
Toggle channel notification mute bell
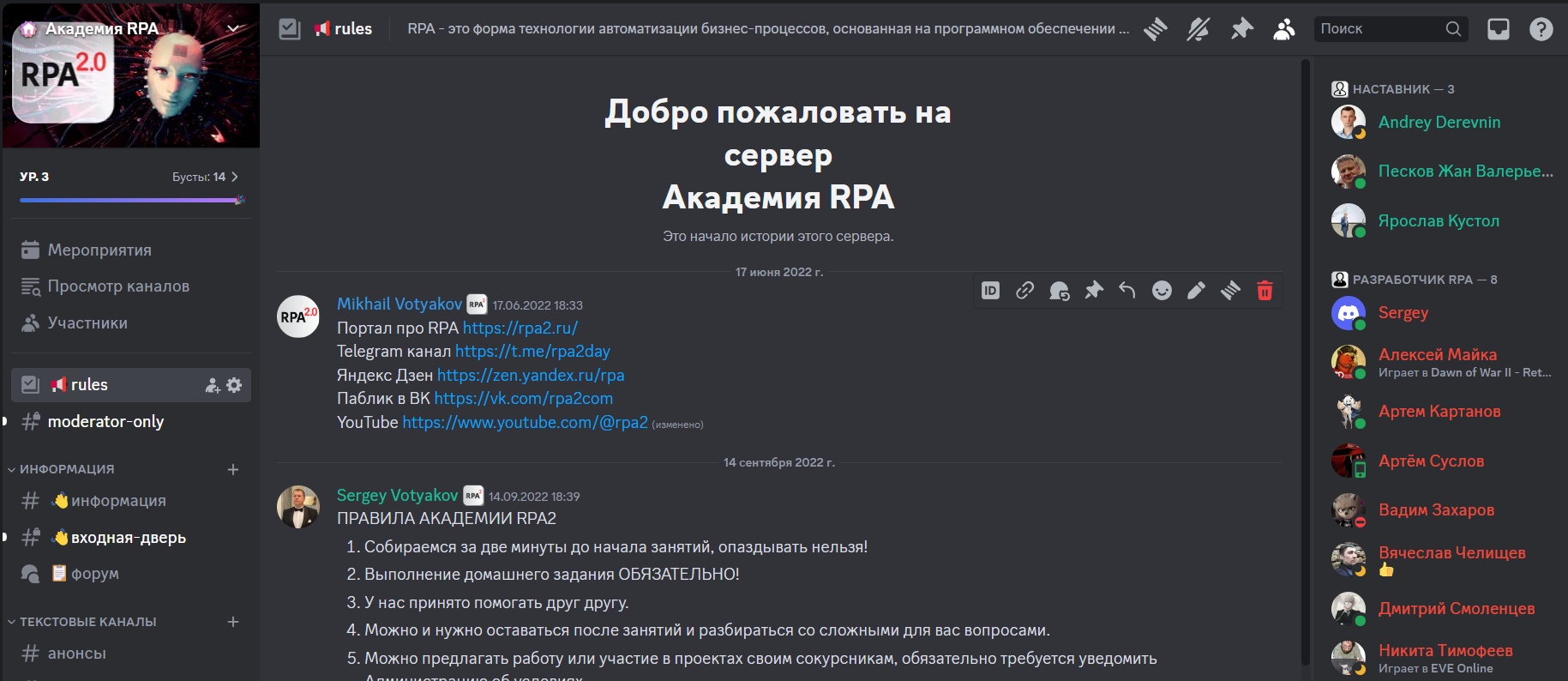point(1199,29)
